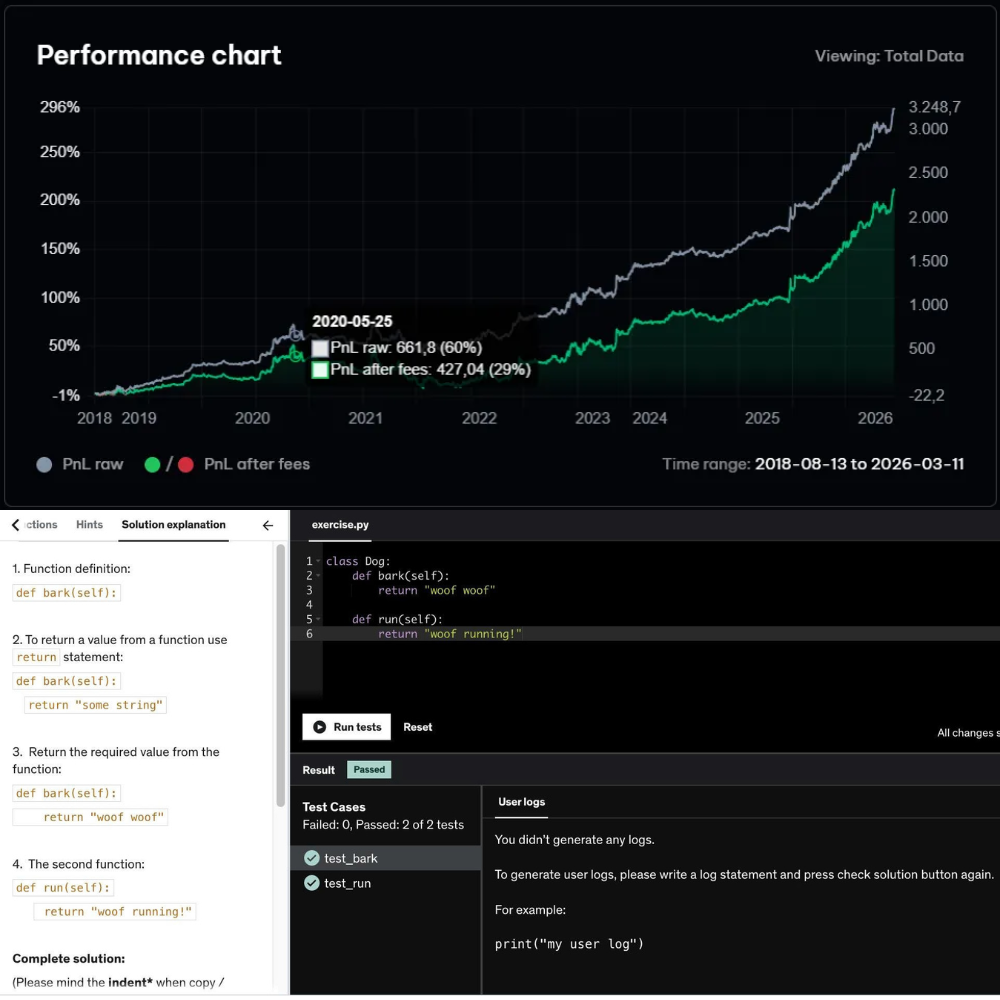The height and width of the screenshot is (1000, 1000).
Task: Click the print("my user log") example
Action: coord(569,944)
